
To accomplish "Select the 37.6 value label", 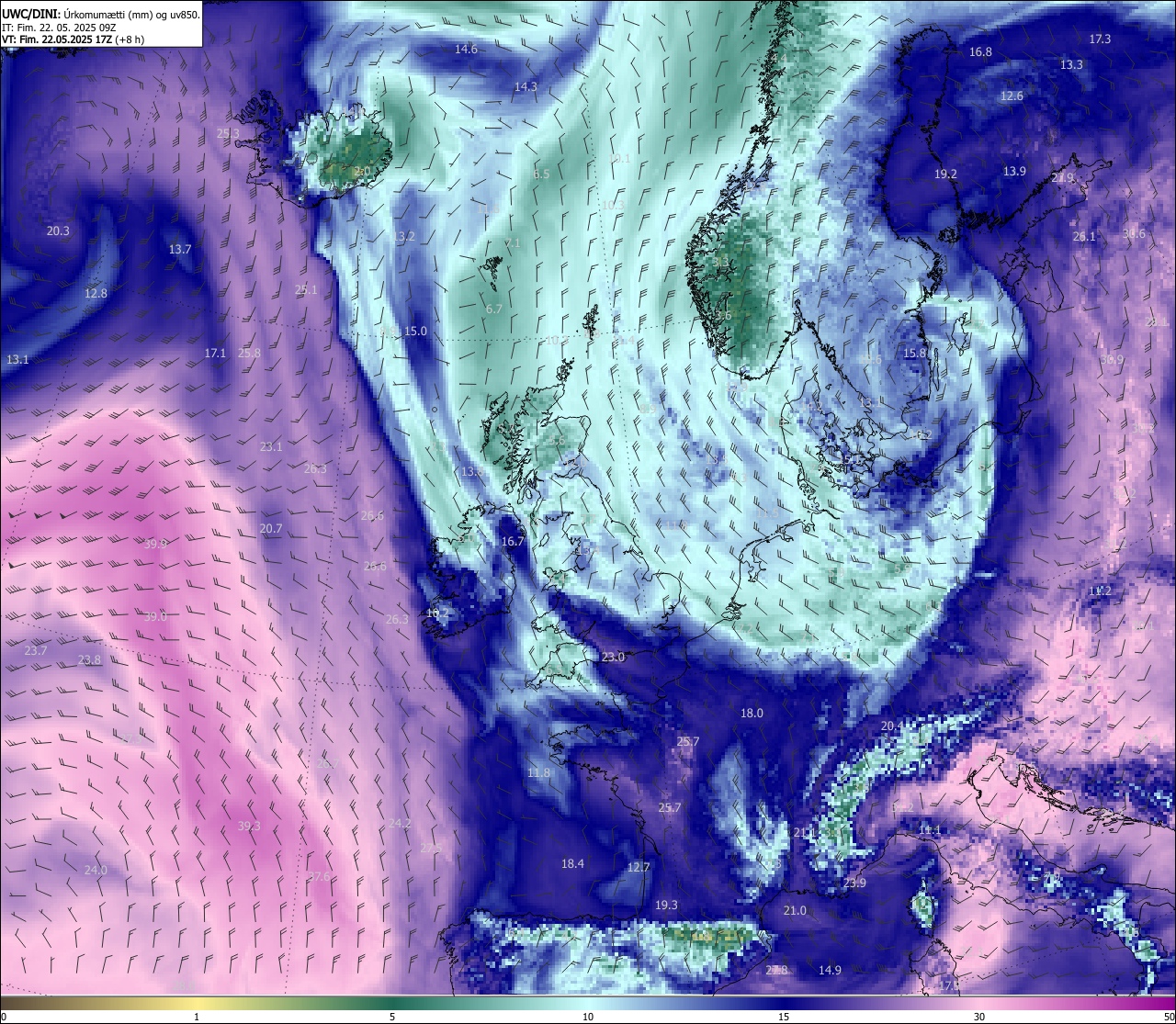I will coord(318,876).
